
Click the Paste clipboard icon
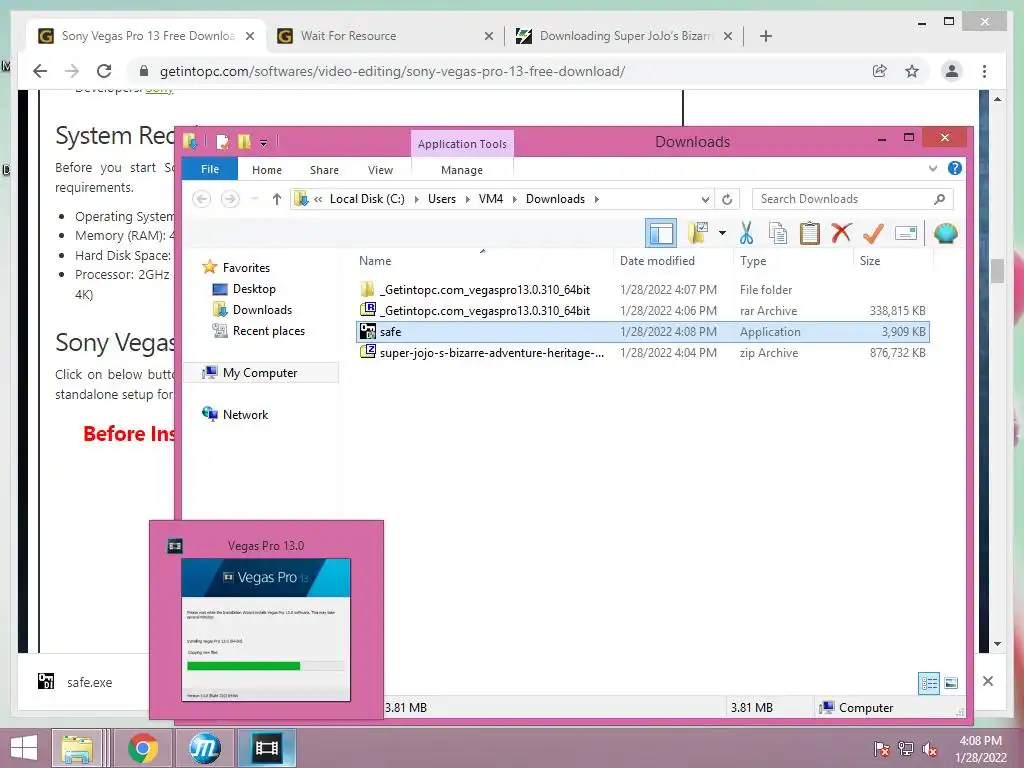tap(809, 232)
